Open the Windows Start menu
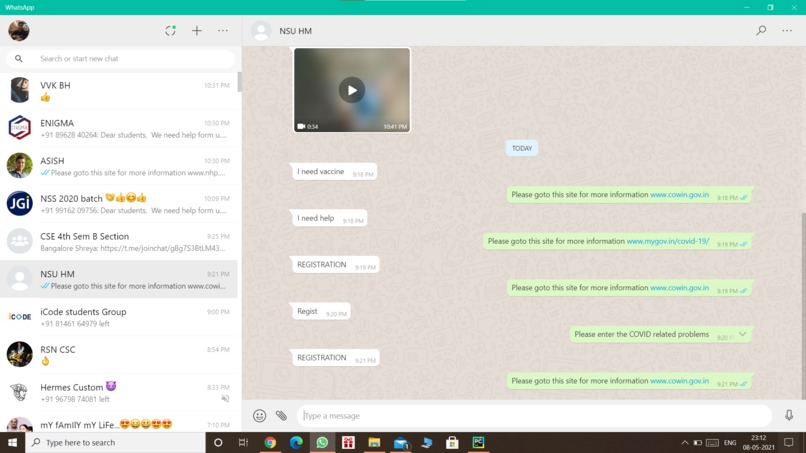 [12, 442]
